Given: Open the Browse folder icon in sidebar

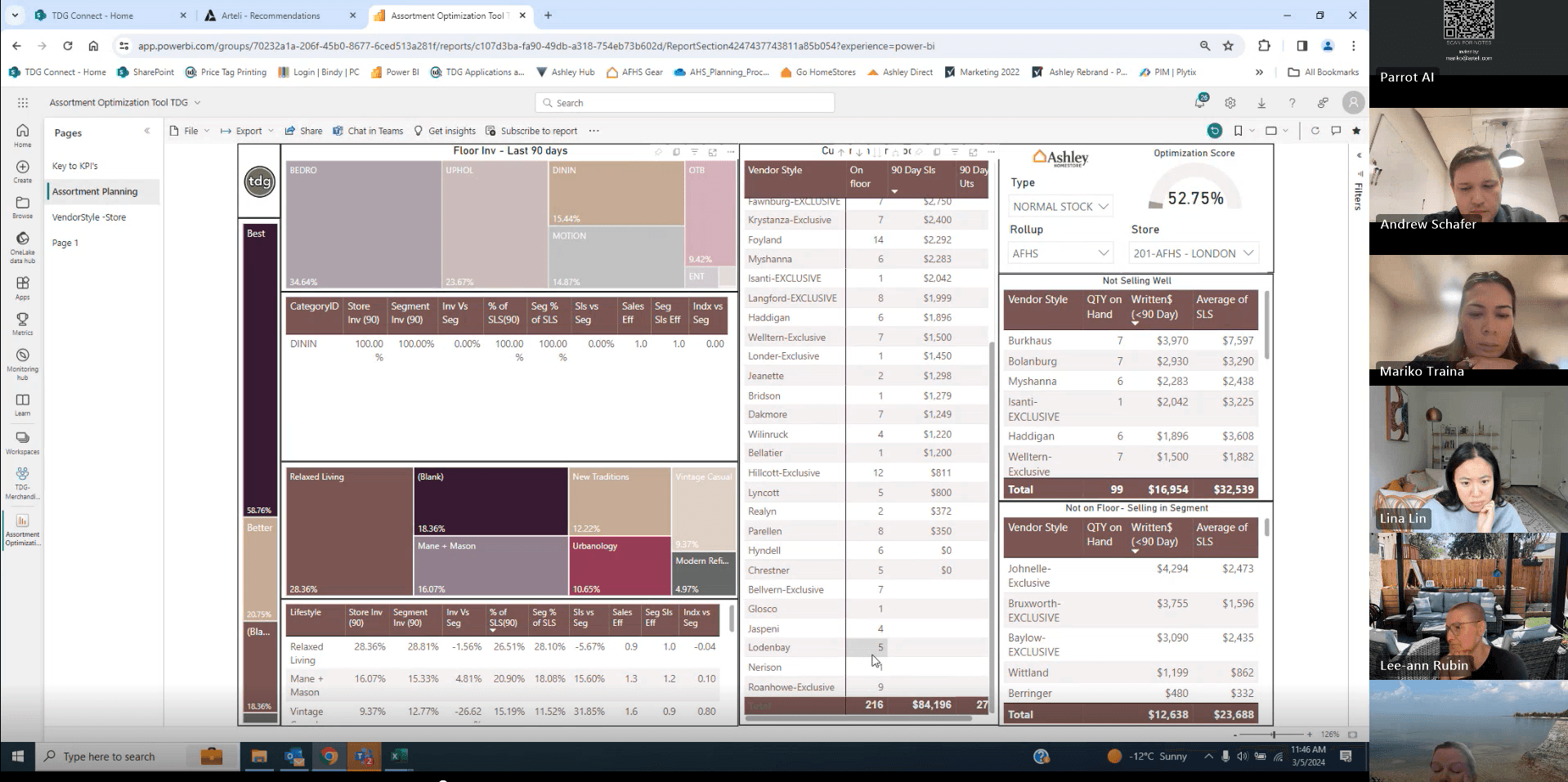Looking at the screenshot, I should [x=22, y=207].
